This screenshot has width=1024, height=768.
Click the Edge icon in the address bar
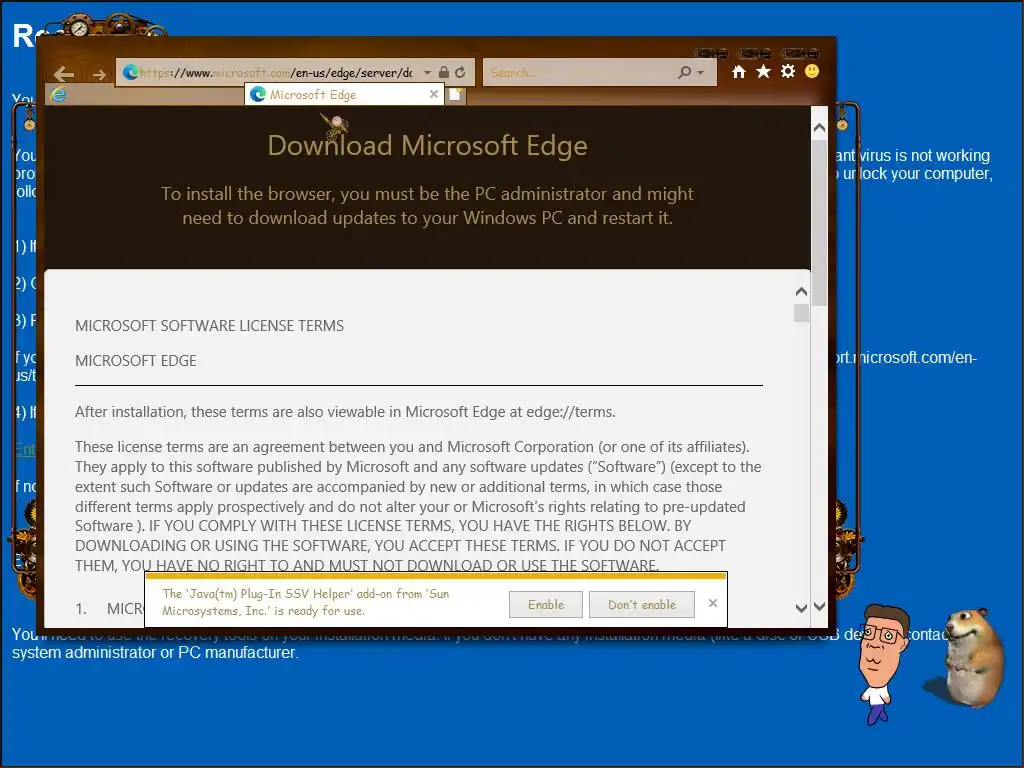pyautogui.click(x=131, y=72)
